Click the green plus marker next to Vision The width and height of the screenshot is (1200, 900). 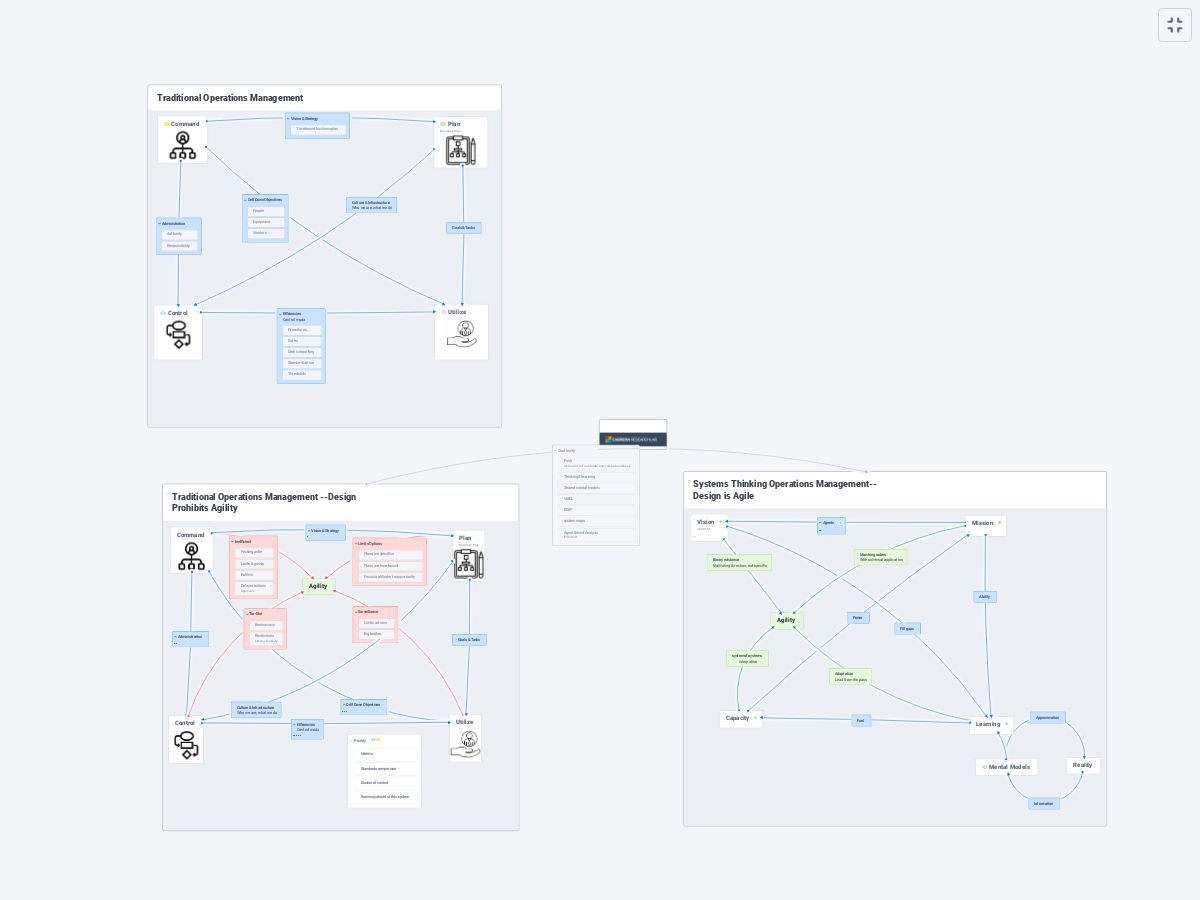click(x=720, y=522)
